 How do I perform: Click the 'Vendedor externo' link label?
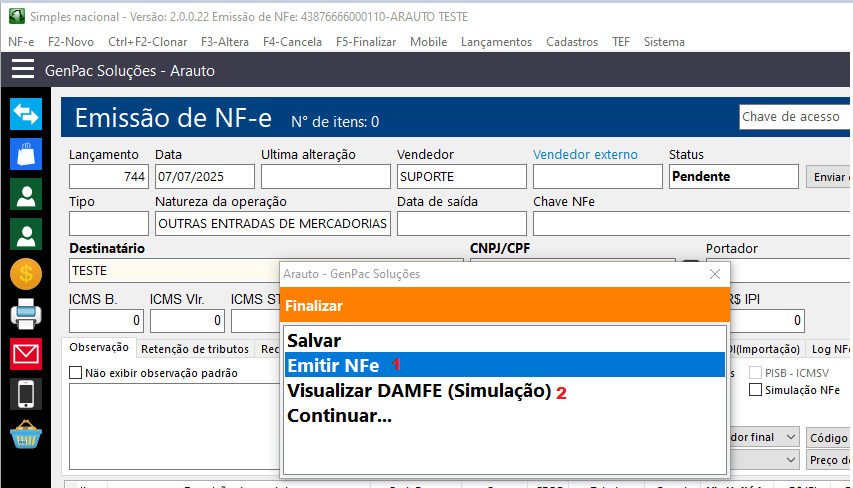[584, 154]
